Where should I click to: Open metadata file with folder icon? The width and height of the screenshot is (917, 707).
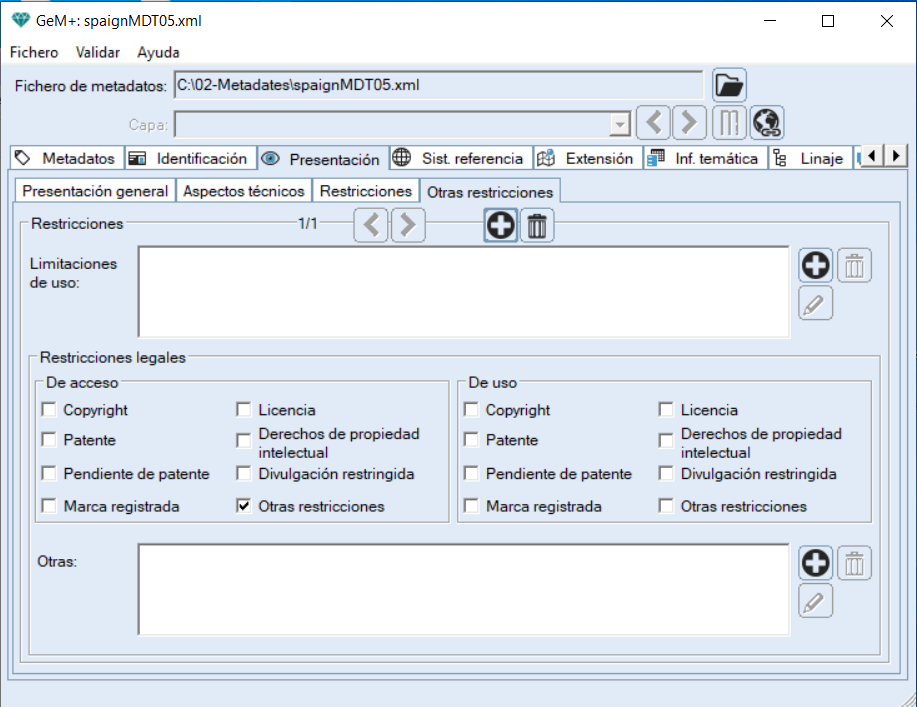coord(730,86)
